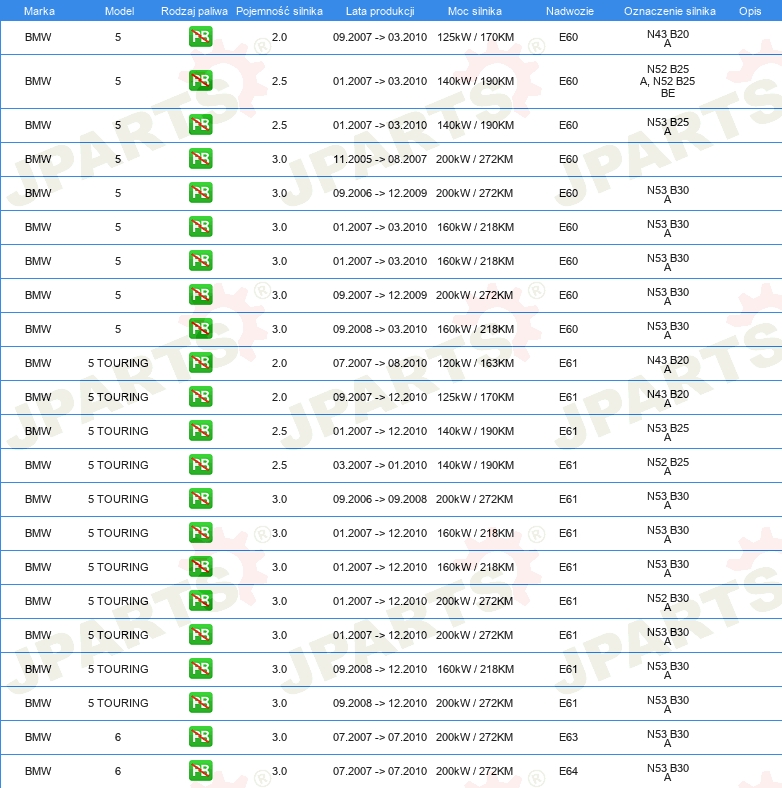
Task: Click the Moc silnika column header
Action: 475,11
